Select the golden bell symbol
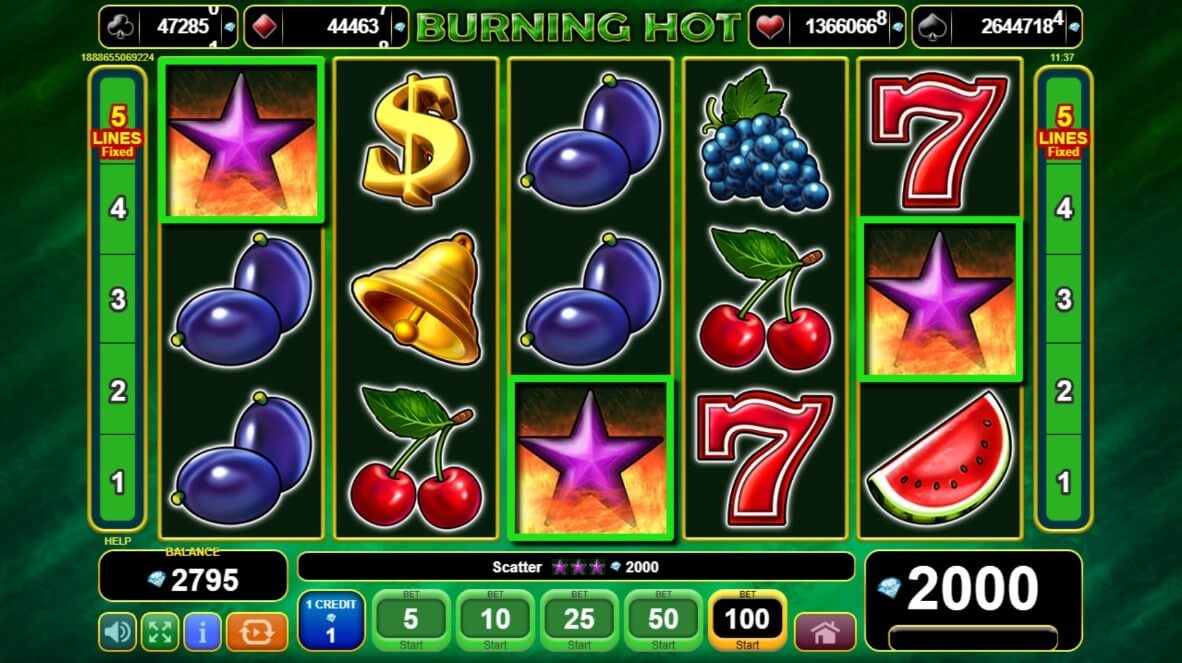This screenshot has height=663, width=1182. click(x=417, y=298)
